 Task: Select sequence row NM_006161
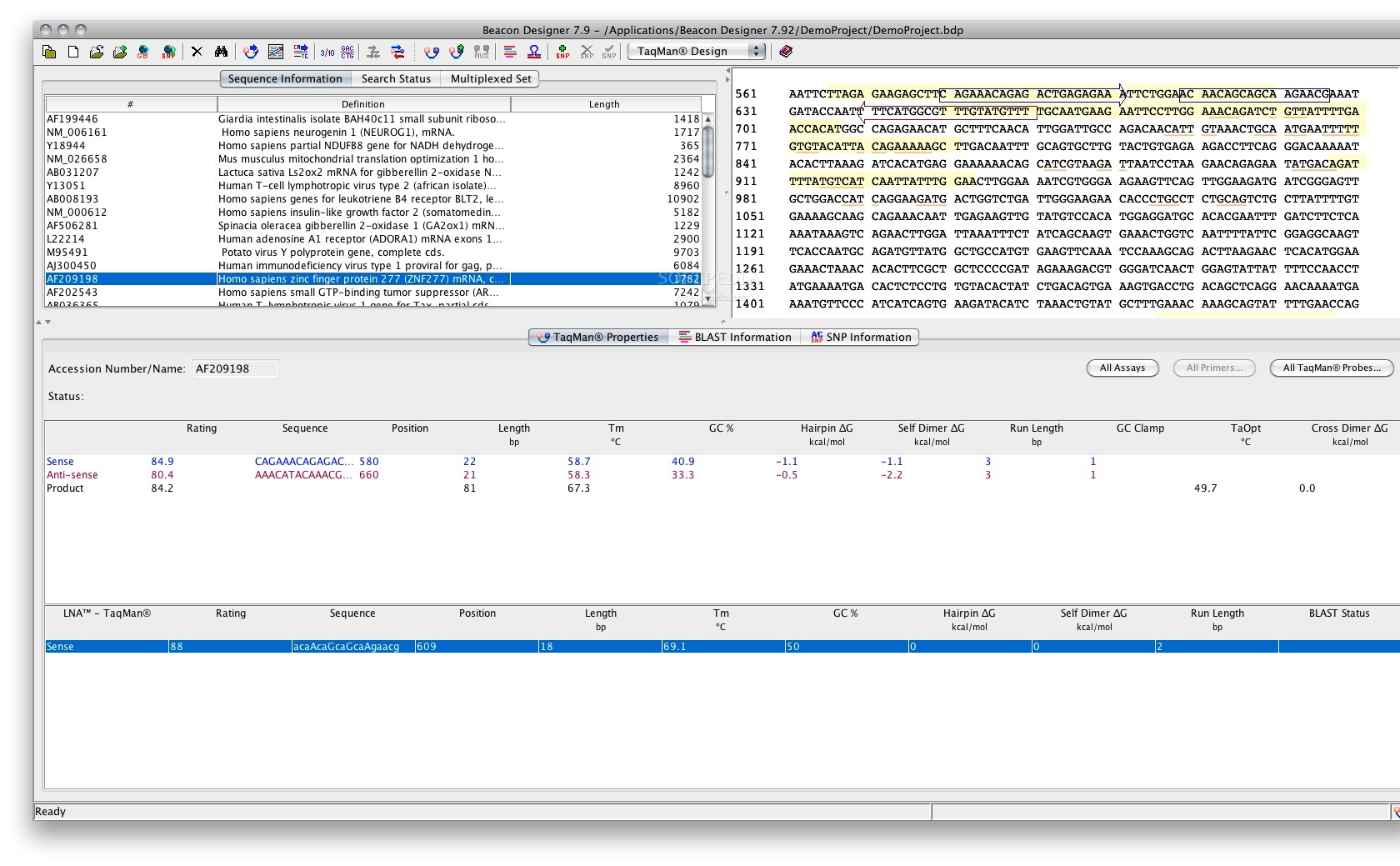373,133
